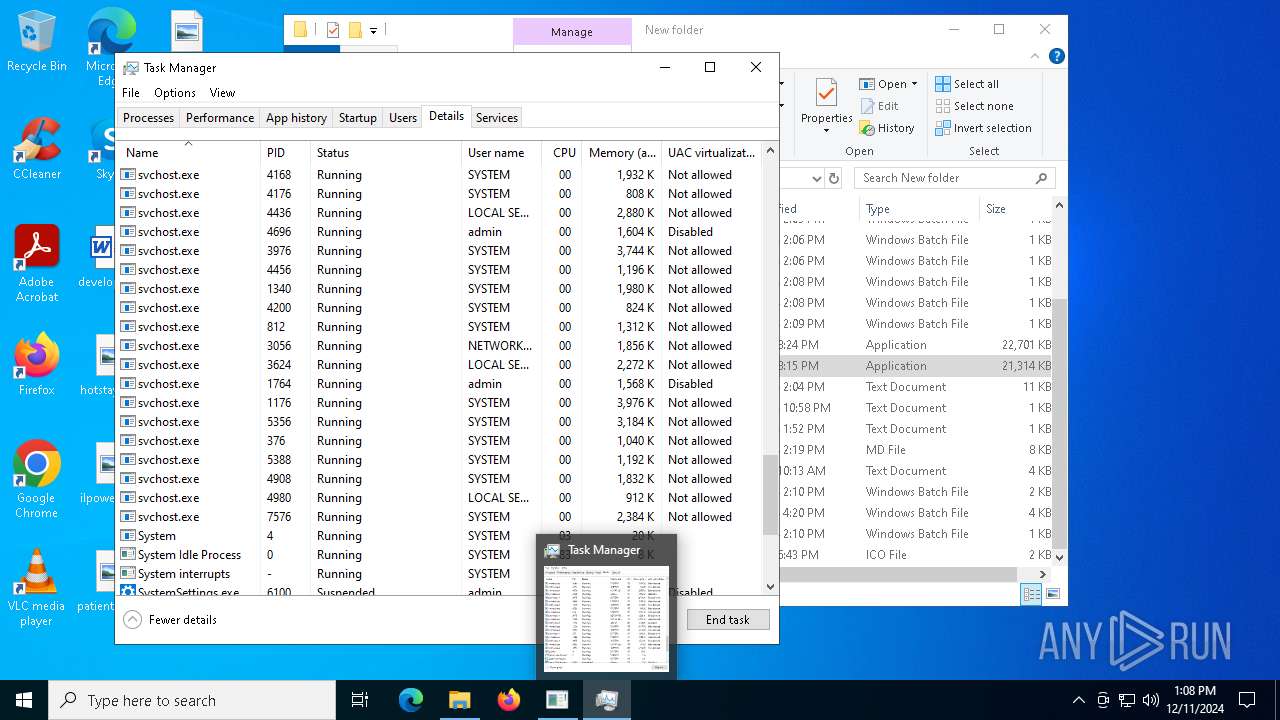The height and width of the screenshot is (720, 1280).
Task: Expand the address bar history dropdown in Explorer
Action: (817, 178)
